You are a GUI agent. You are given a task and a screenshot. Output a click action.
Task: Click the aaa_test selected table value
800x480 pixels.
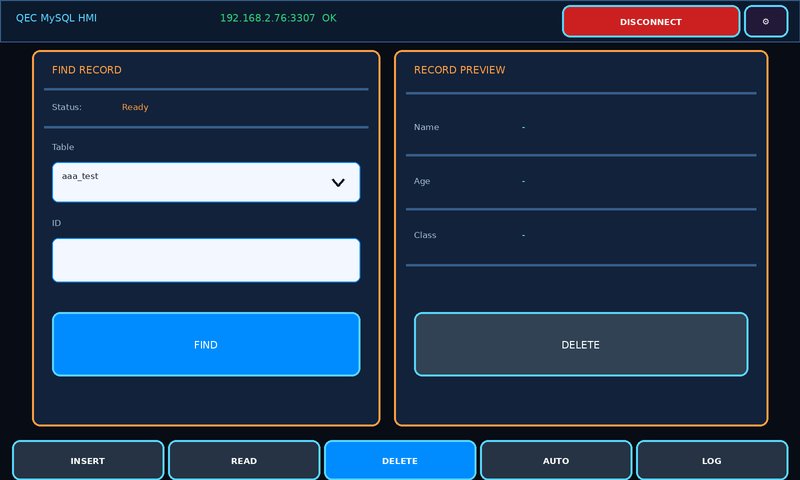click(x=80, y=176)
